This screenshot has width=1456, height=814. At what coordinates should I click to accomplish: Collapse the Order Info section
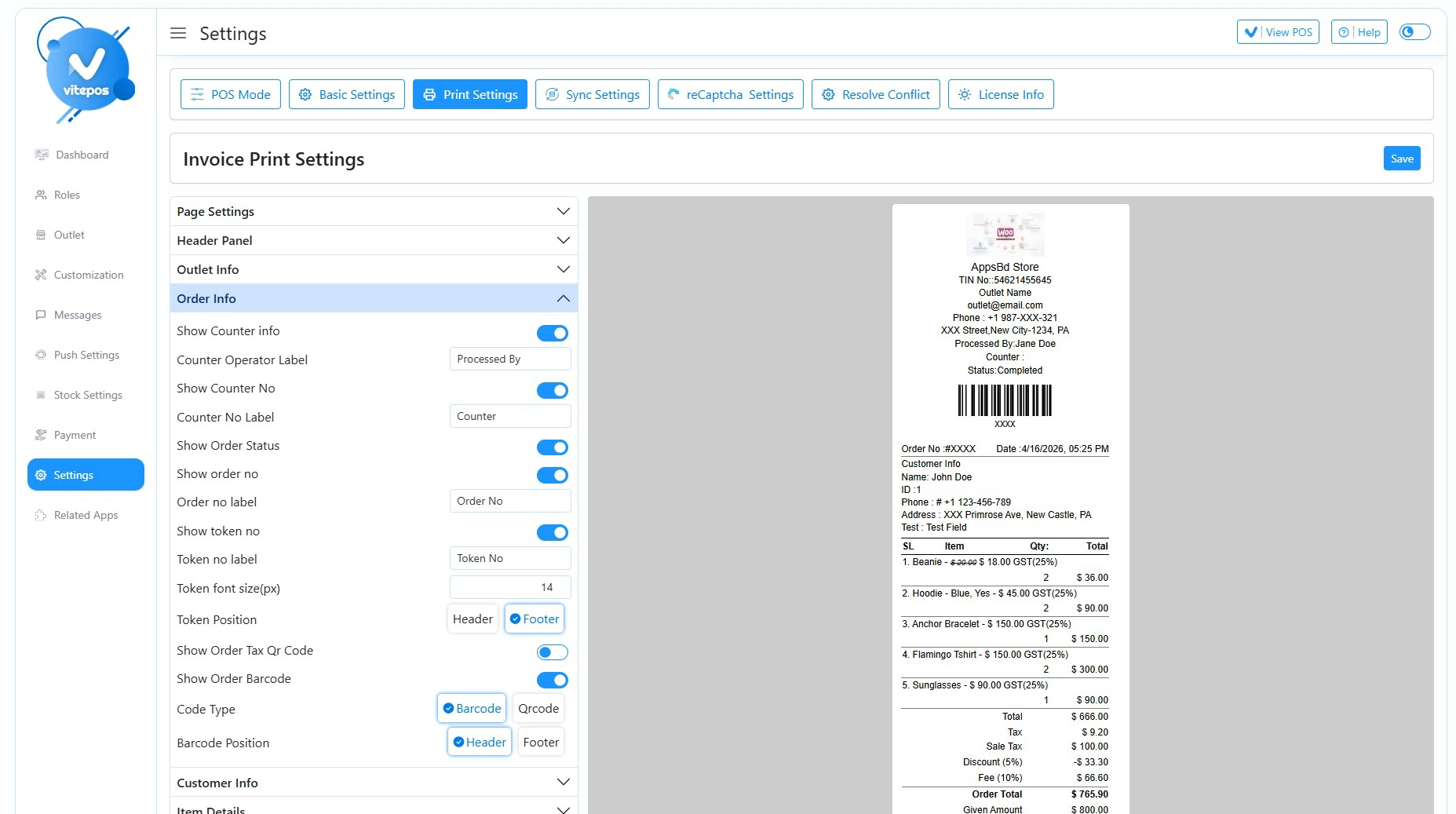coord(374,298)
